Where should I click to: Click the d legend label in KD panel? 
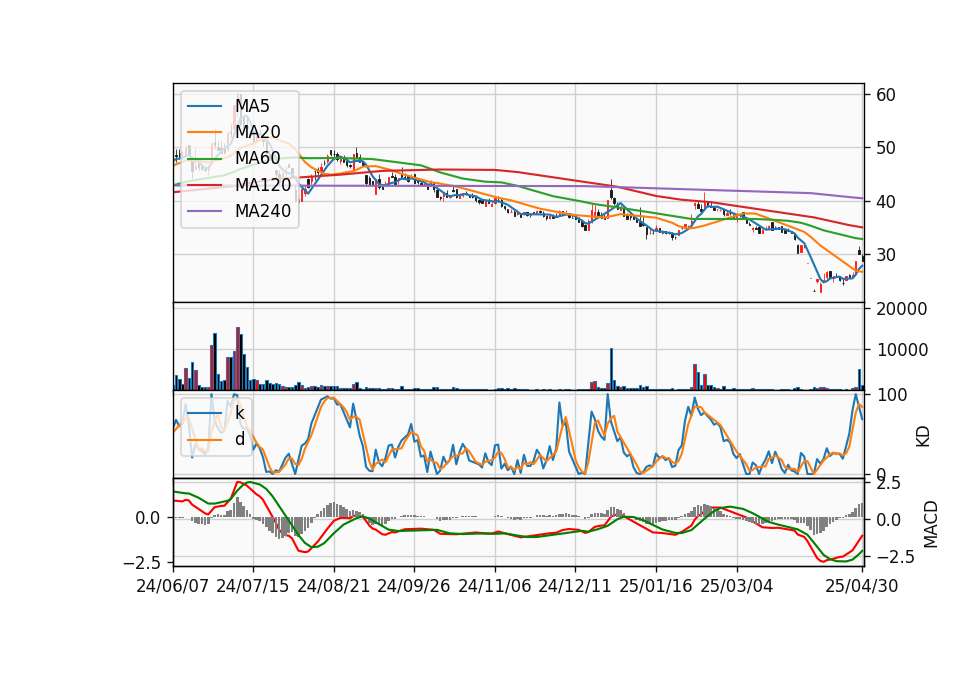point(240,439)
